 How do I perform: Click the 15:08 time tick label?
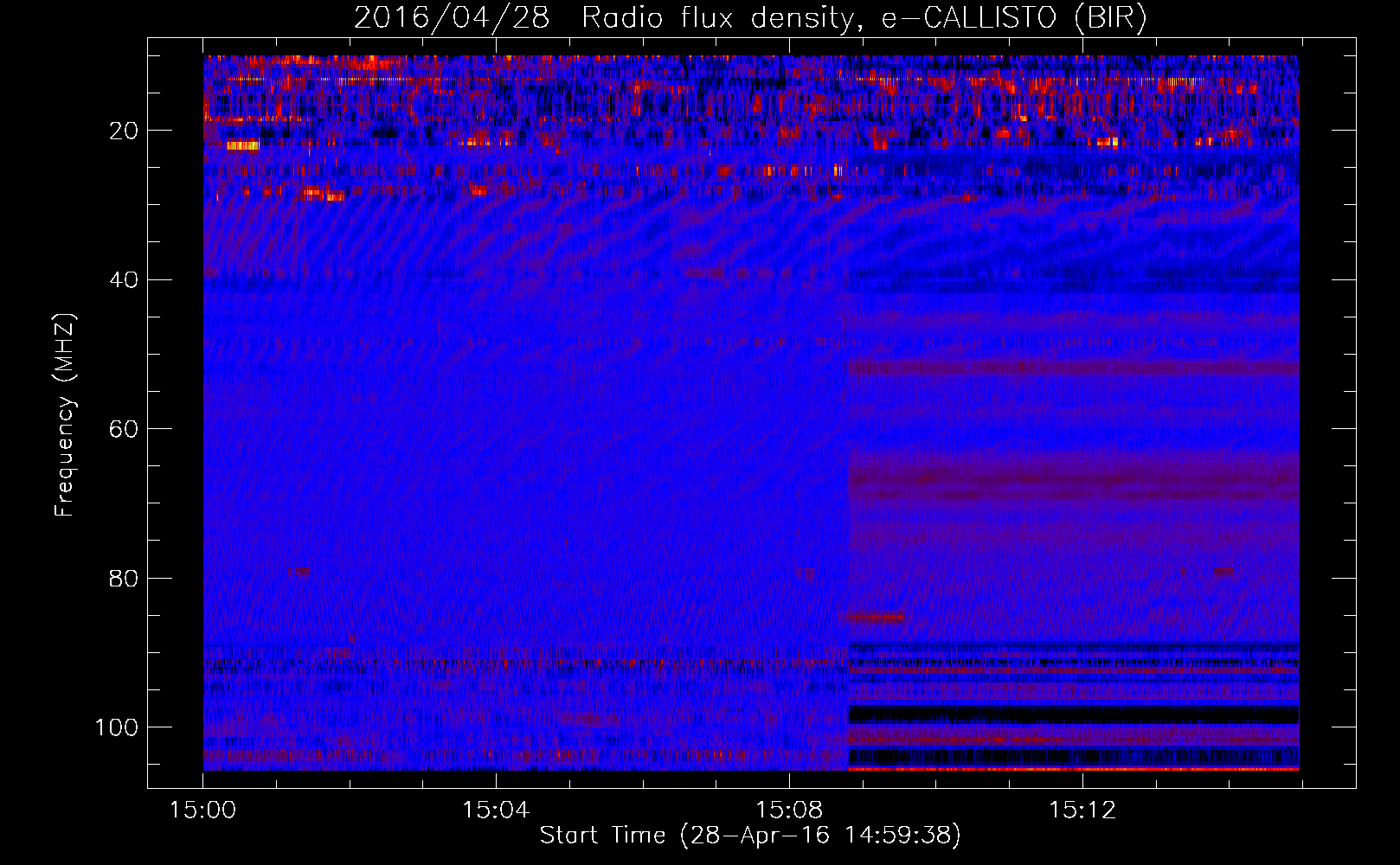[x=789, y=811]
